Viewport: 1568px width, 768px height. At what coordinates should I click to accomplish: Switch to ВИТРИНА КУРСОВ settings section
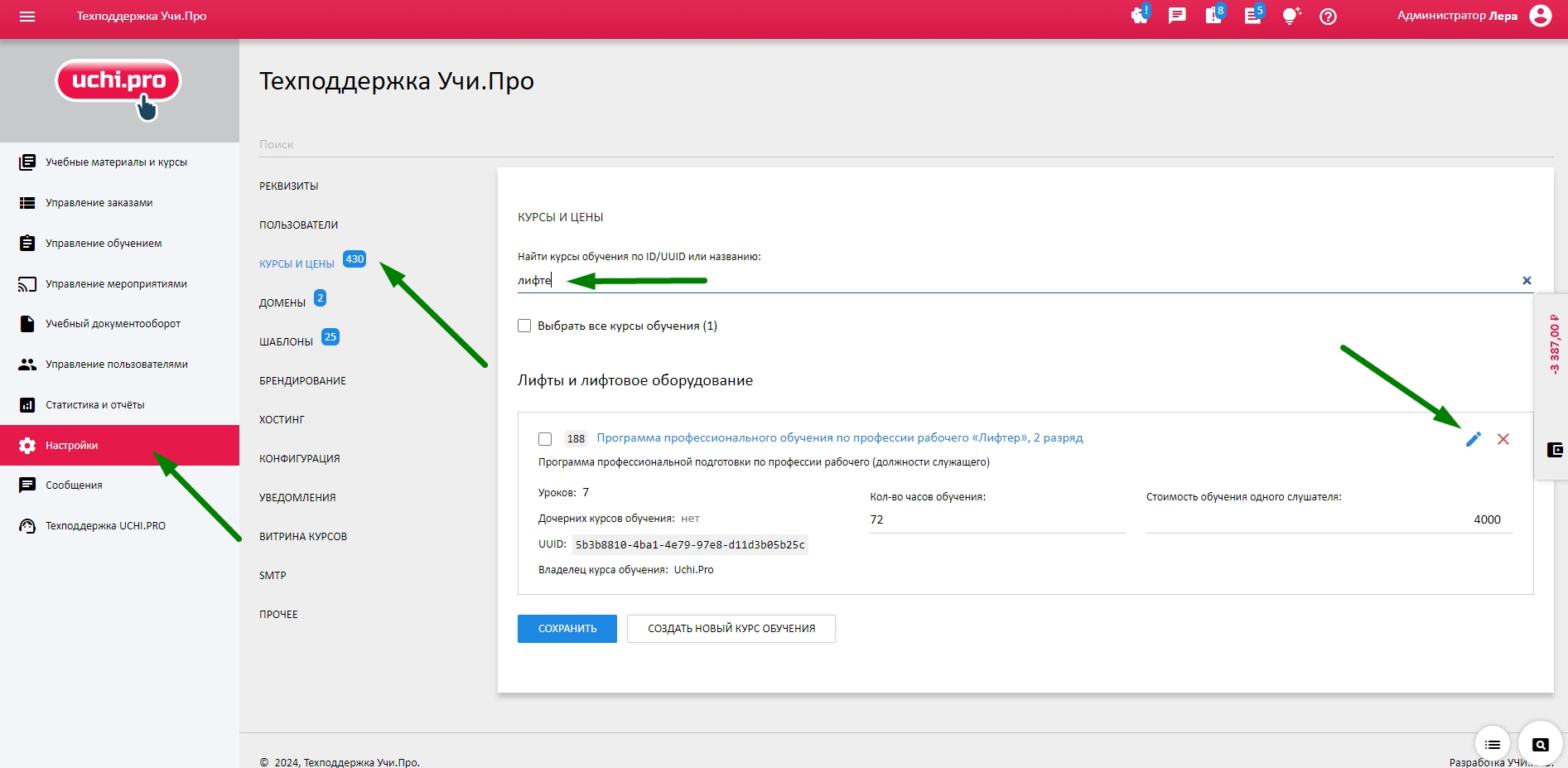coord(303,537)
